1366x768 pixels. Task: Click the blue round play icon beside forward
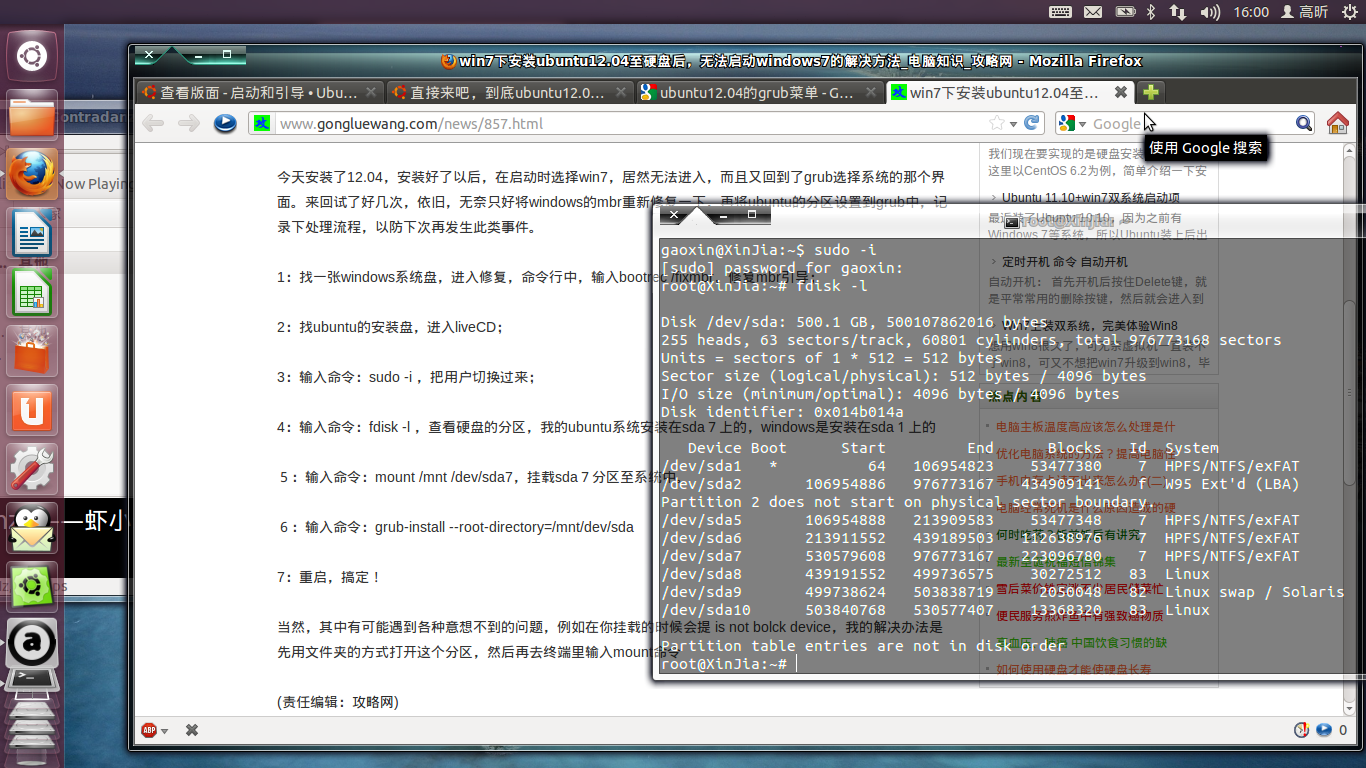[225, 123]
